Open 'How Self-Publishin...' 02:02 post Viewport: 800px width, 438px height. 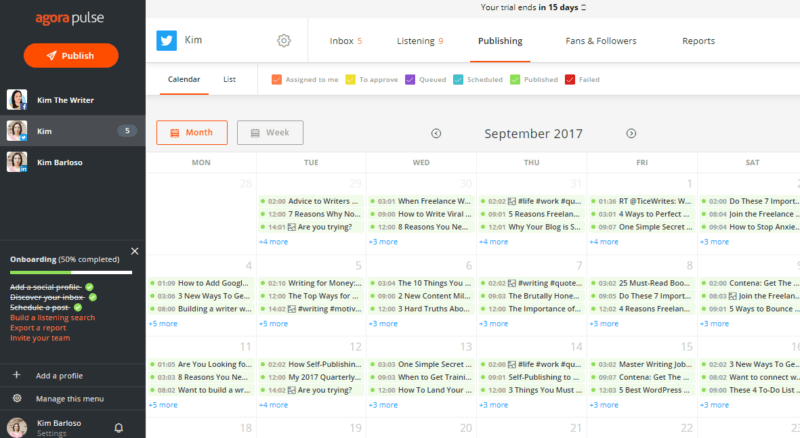(311, 364)
